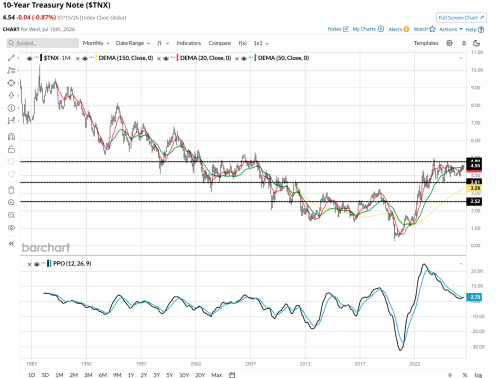Toggle log scale on the price axis
500x378 pixels.
[478, 375]
